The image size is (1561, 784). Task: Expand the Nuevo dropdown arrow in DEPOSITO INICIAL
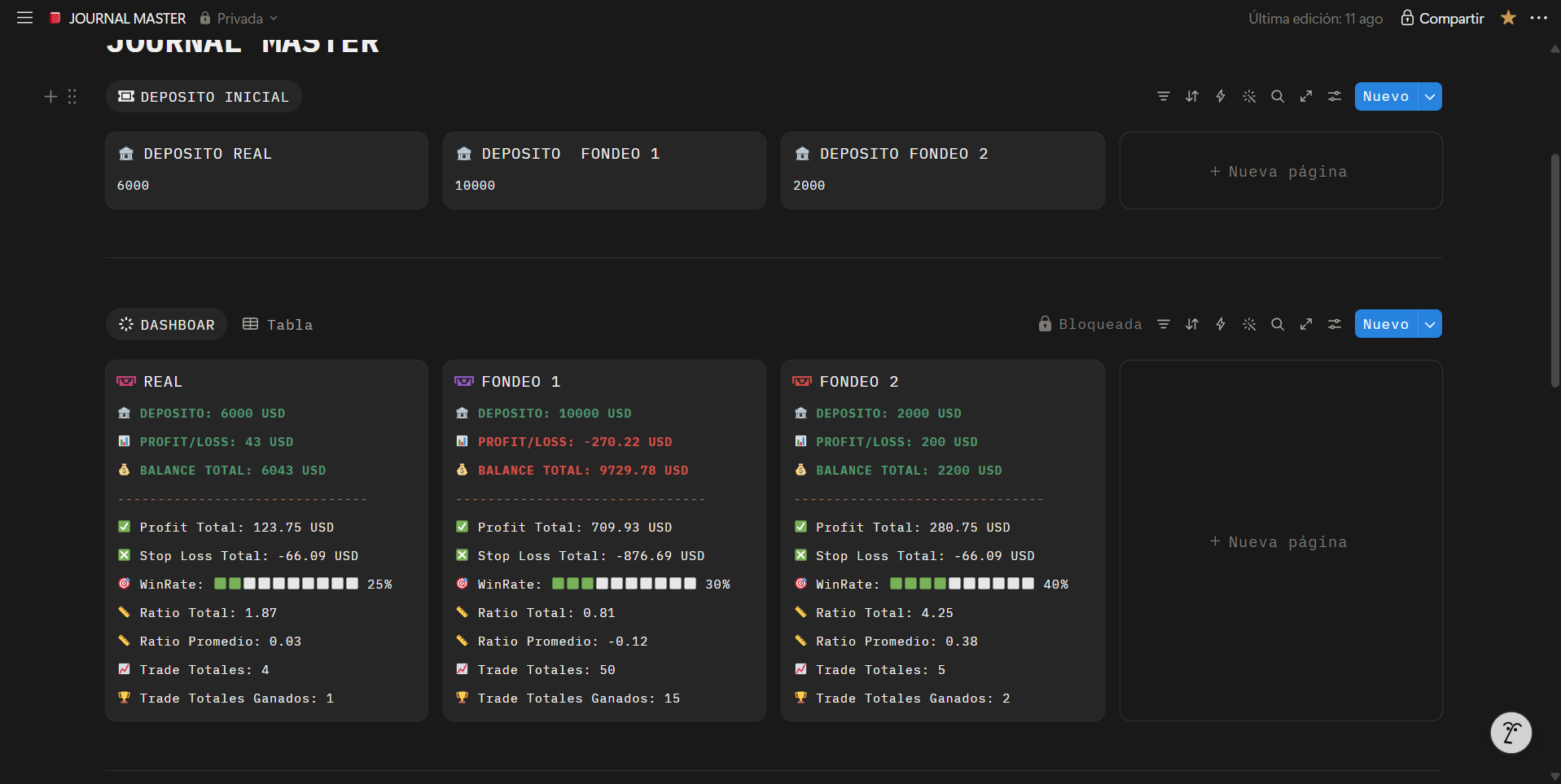click(1430, 96)
